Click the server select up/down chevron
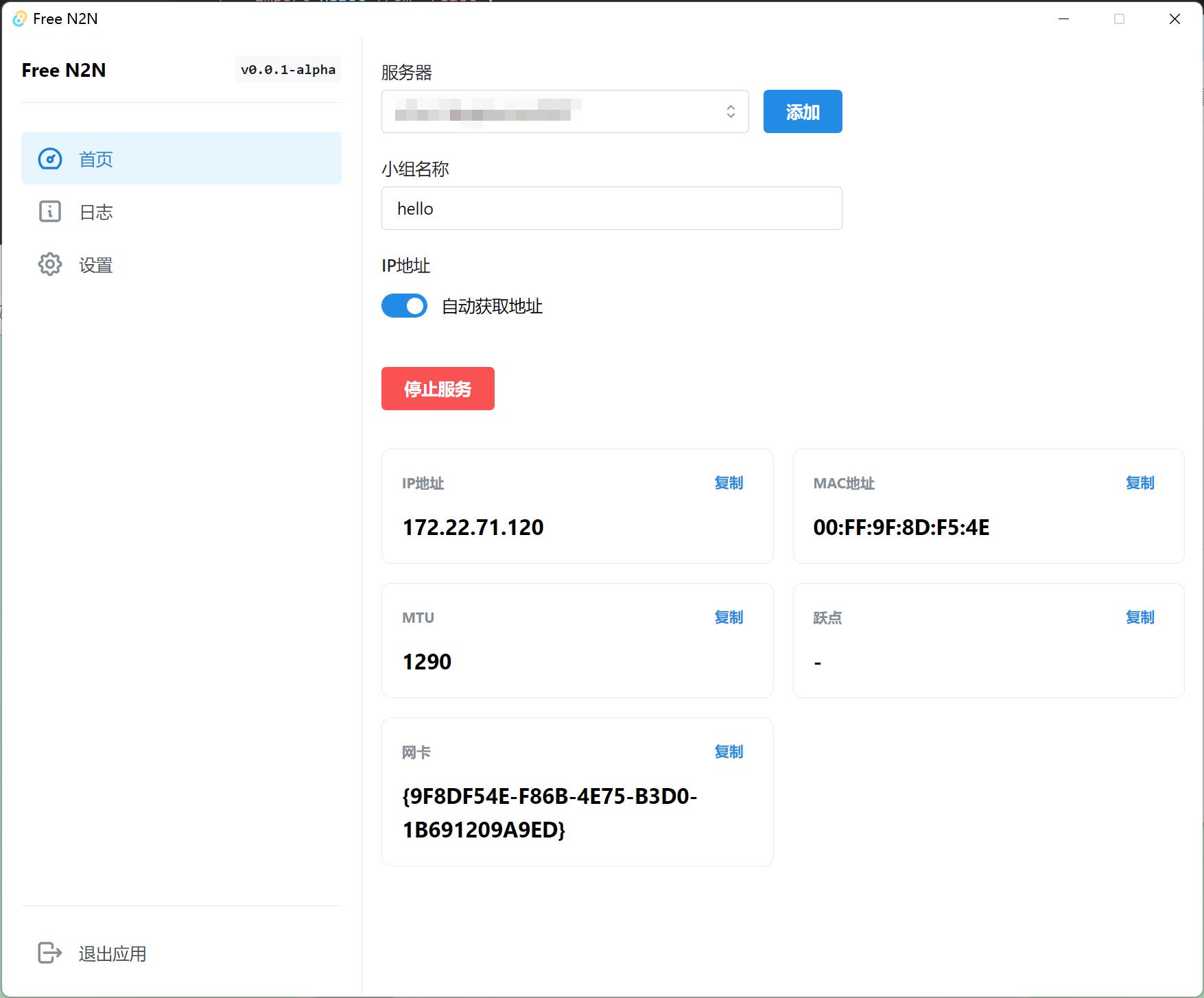 tap(731, 111)
